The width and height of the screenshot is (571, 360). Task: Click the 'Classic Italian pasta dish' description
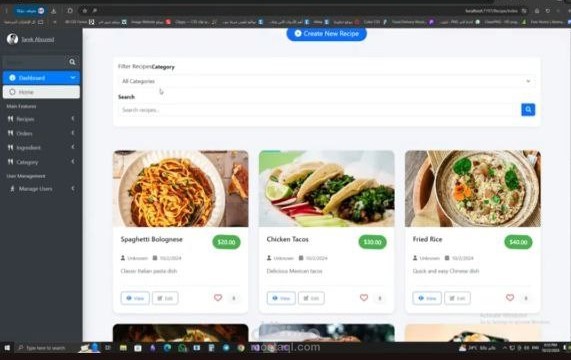click(149, 271)
